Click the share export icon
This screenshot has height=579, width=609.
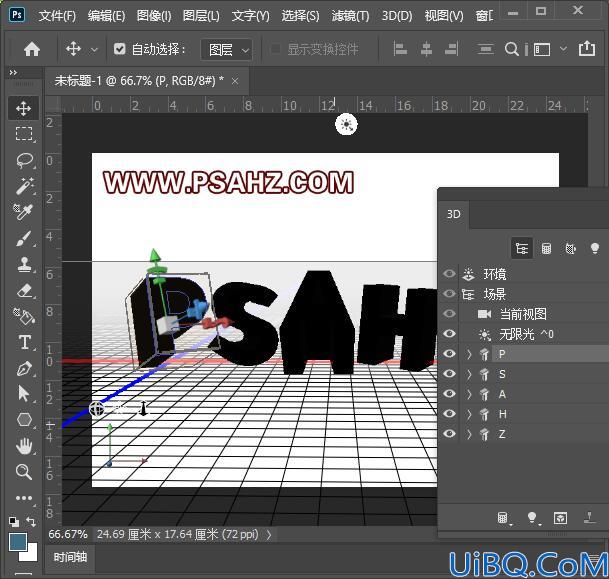pos(586,49)
